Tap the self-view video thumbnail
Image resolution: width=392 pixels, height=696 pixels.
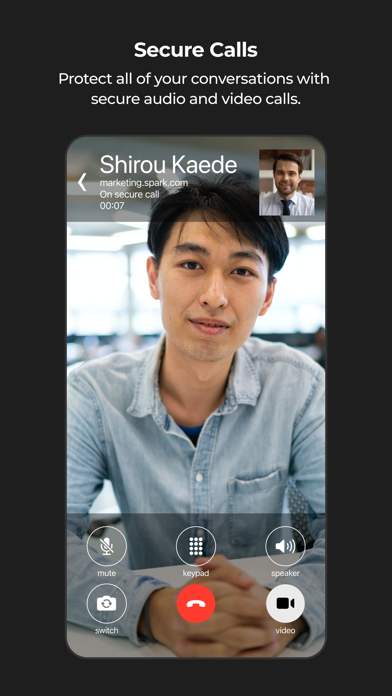pyautogui.click(x=287, y=182)
